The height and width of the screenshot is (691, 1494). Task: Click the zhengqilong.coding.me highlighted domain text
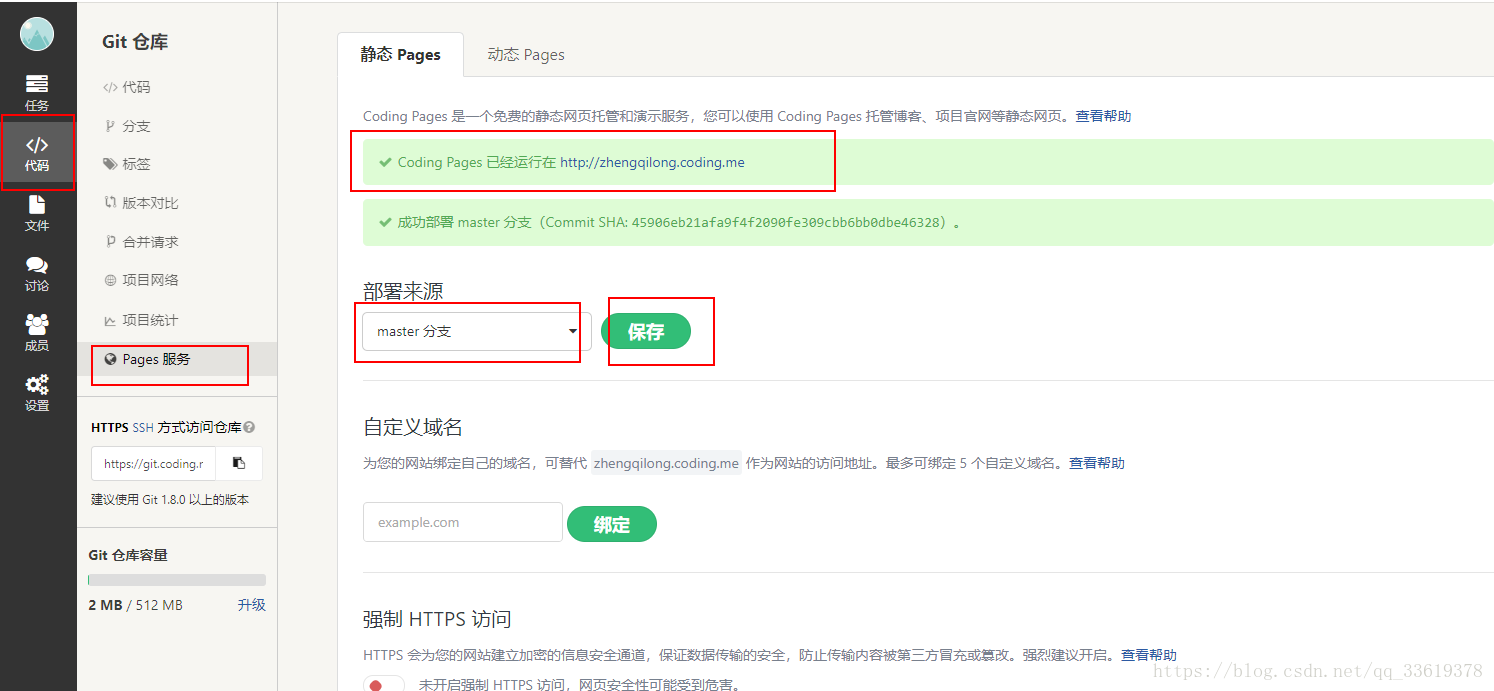[666, 463]
